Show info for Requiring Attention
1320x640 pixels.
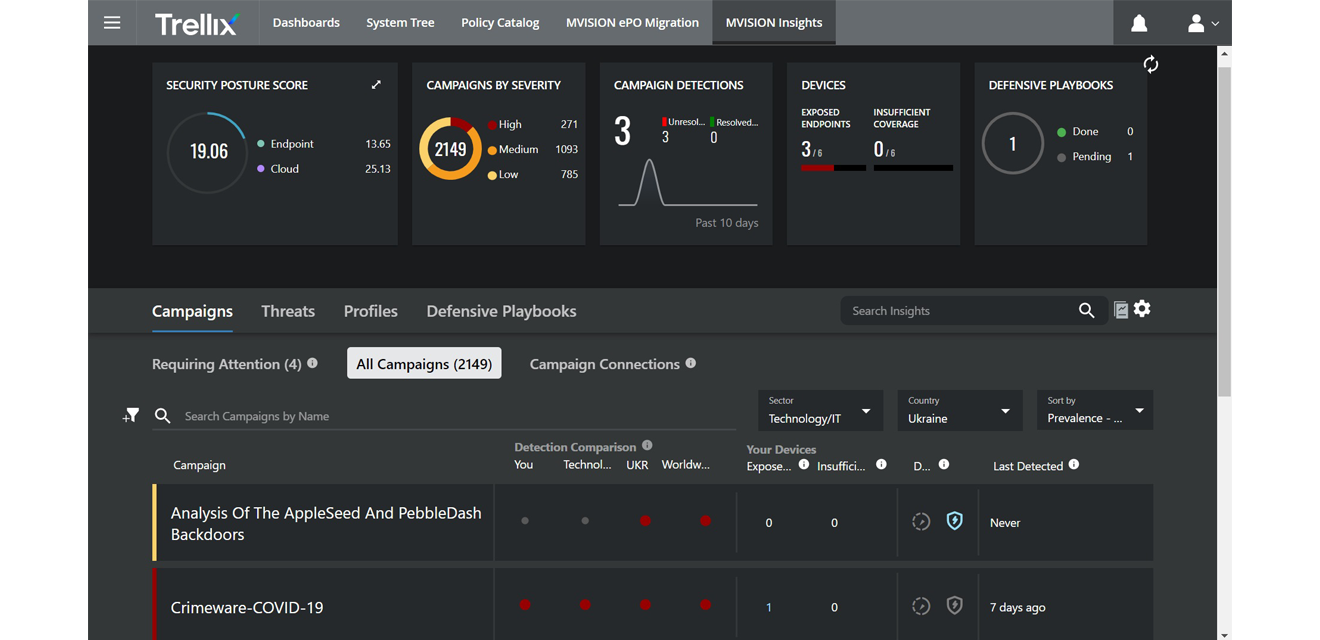(x=313, y=363)
